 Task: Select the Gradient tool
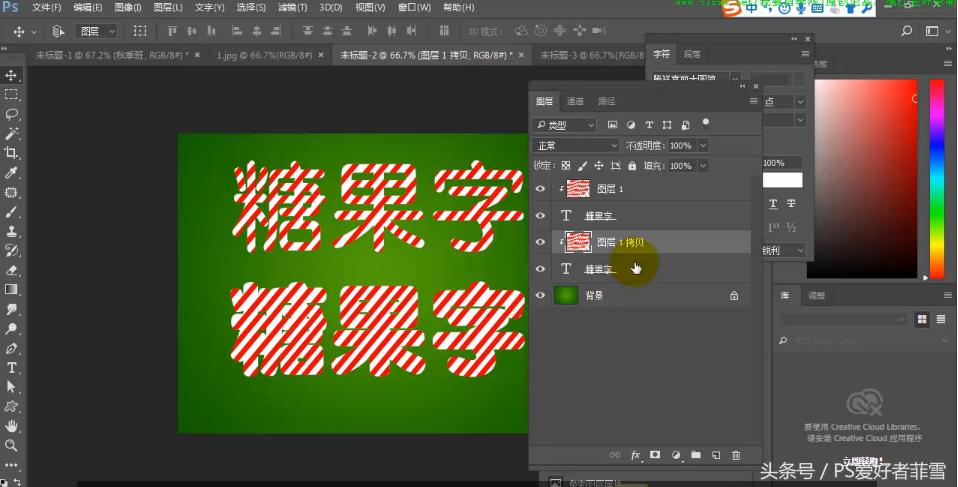[11, 290]
